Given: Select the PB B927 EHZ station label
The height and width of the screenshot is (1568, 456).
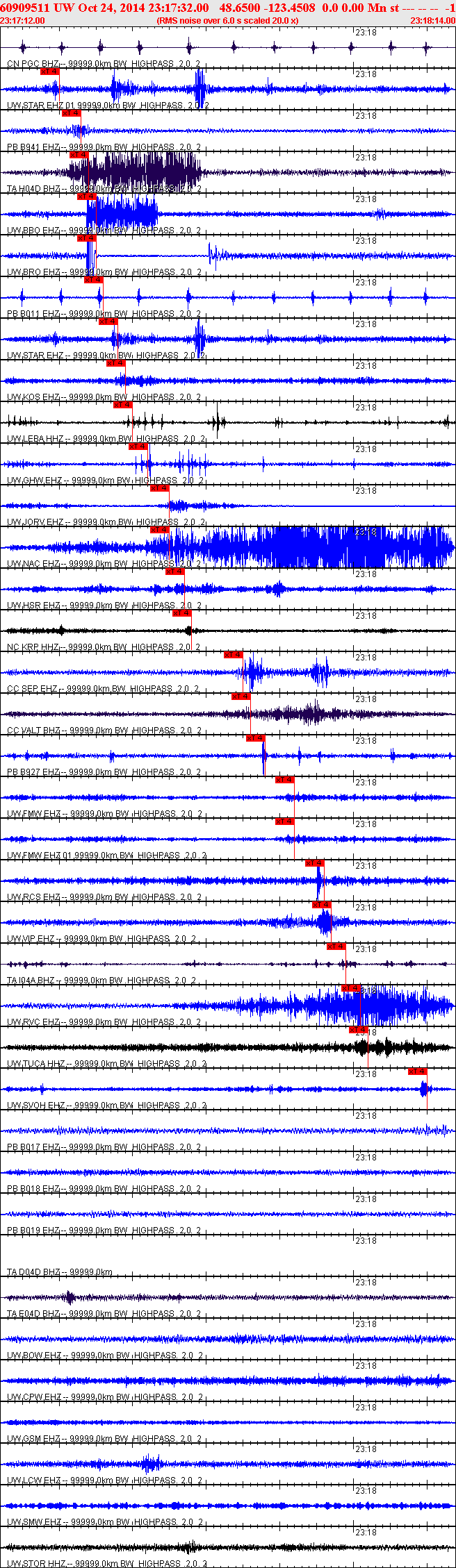Looking at the screenshot, I should (x=104, y=772).
